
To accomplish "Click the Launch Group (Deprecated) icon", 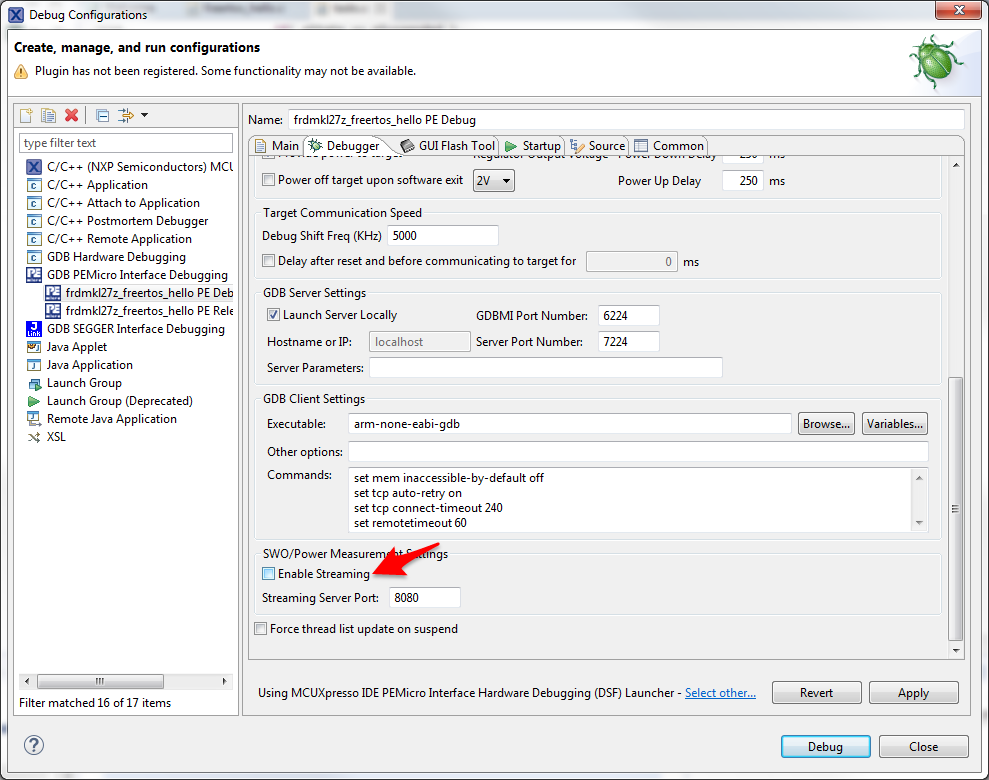I will pos(34,401).
